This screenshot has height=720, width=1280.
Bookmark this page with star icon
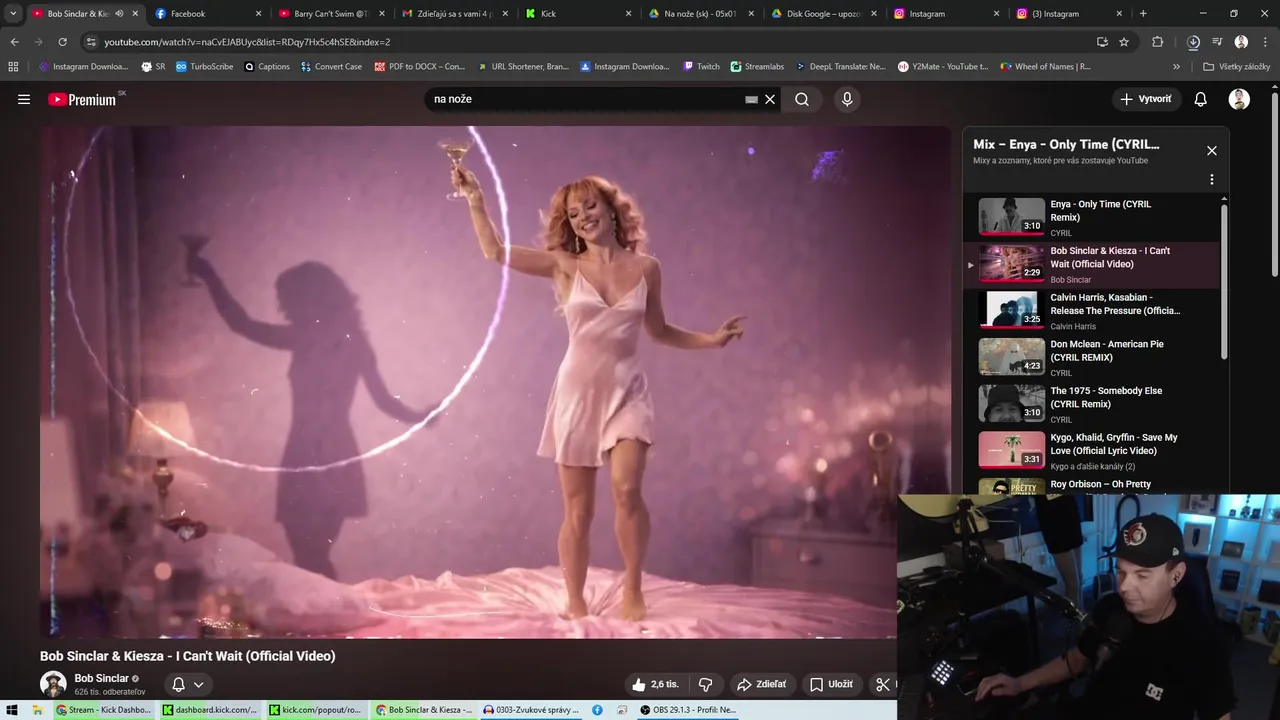1124,42
